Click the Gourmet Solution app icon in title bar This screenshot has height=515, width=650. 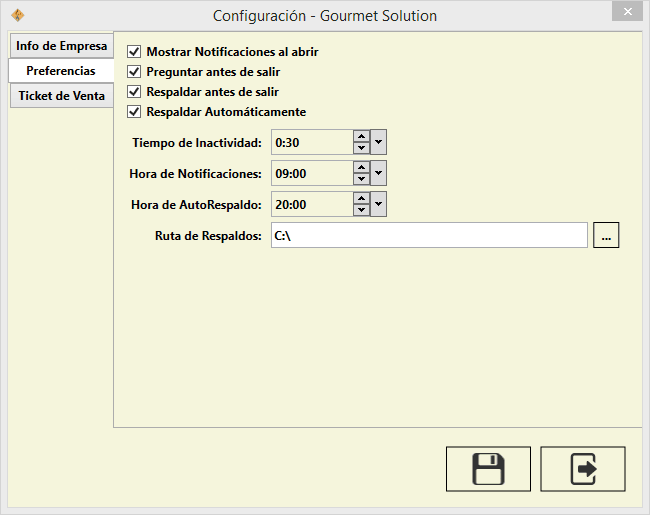[17, 15]
